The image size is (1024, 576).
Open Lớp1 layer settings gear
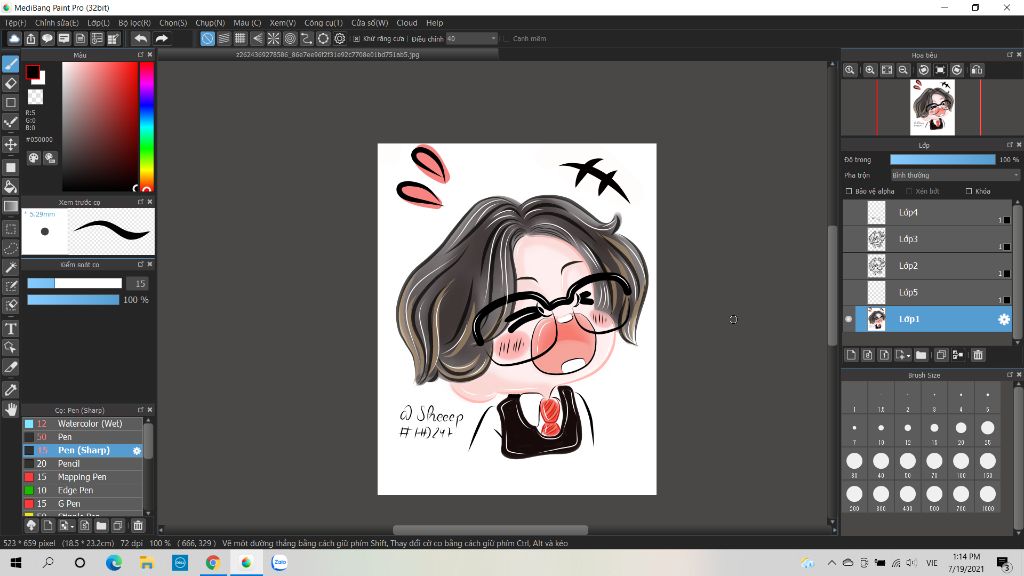1004,319
